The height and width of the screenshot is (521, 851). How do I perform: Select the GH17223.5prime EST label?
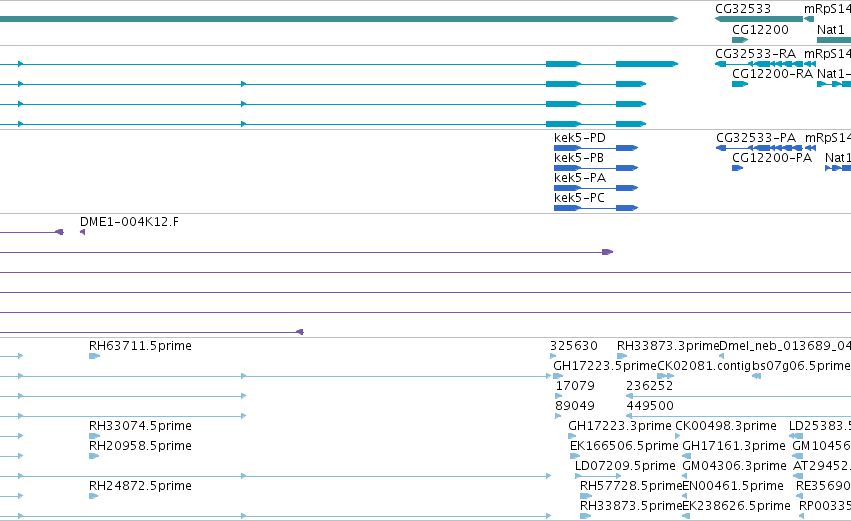pyautogui.click(x=605, y=366)
